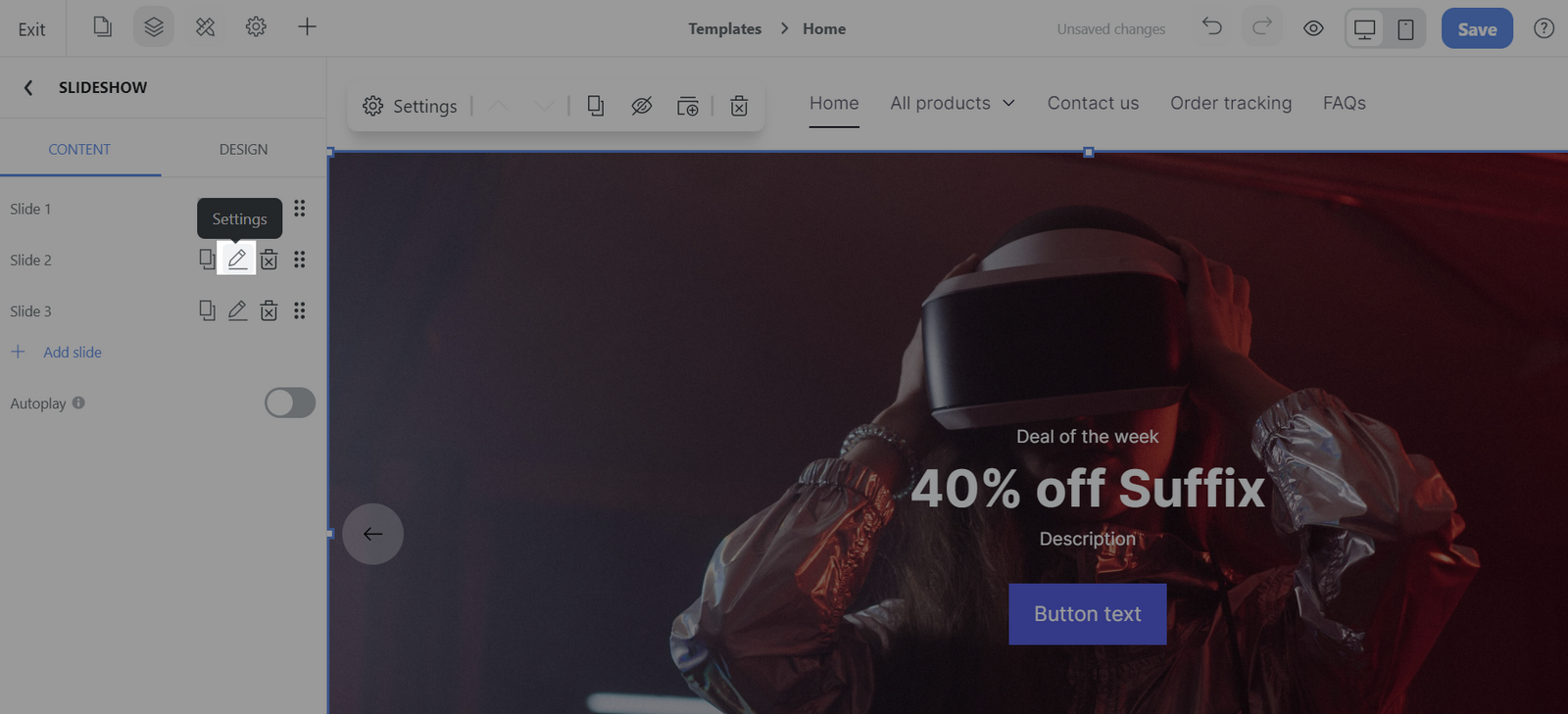Open the Home menu item in site navigation
The height and width of the screenshot is (714, 1568).
click(x=834, y=103)
